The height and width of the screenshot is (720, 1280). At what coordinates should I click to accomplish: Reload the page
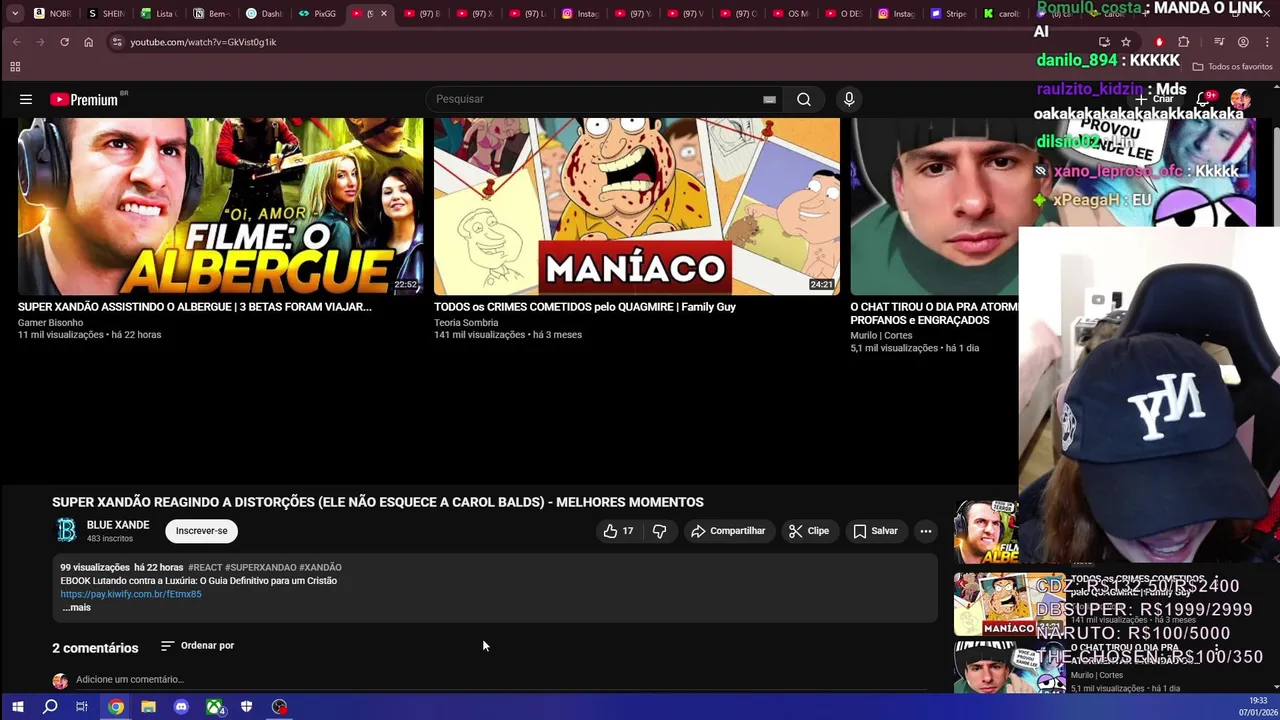[64, 42]
